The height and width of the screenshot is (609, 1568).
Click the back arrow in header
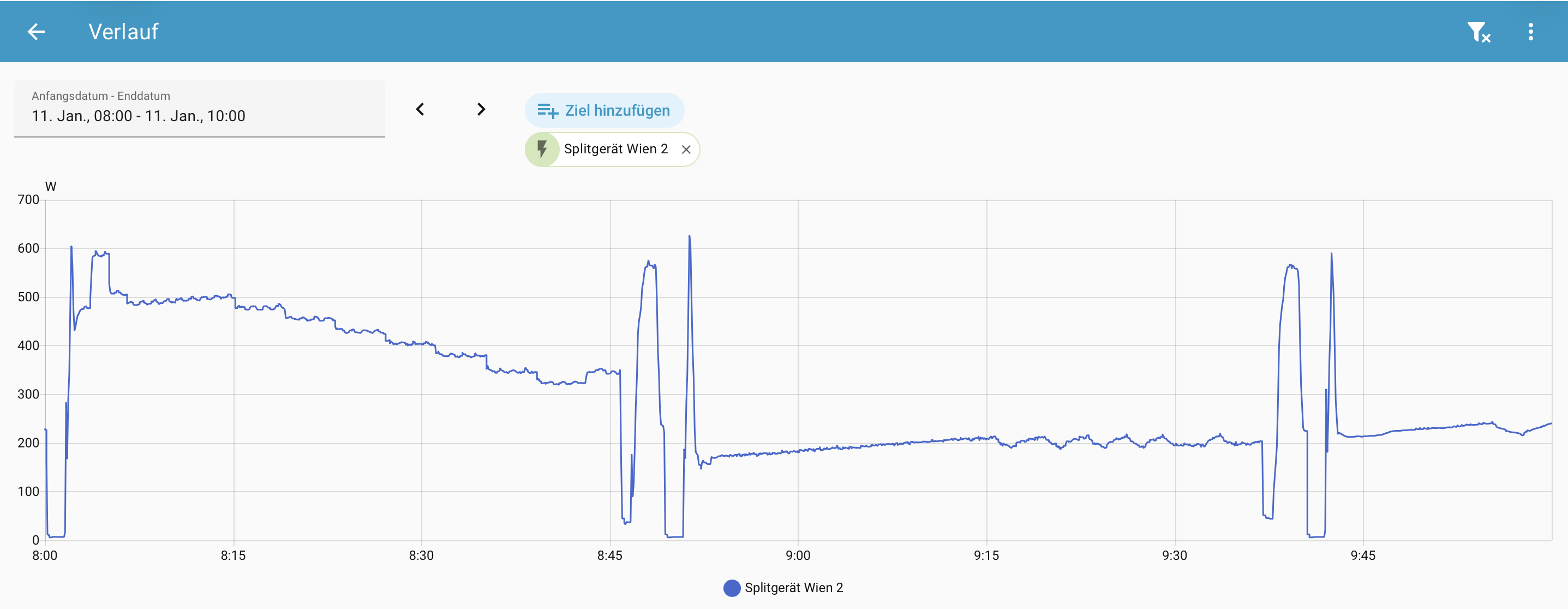coord(37,32)
